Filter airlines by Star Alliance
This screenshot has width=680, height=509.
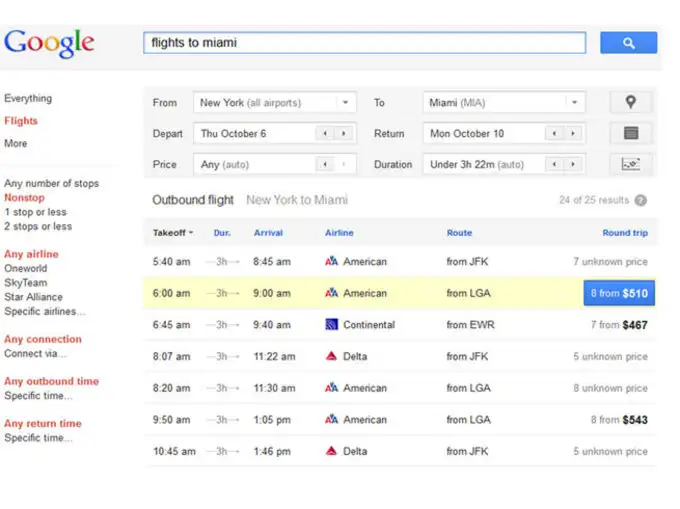click(33, 297)
